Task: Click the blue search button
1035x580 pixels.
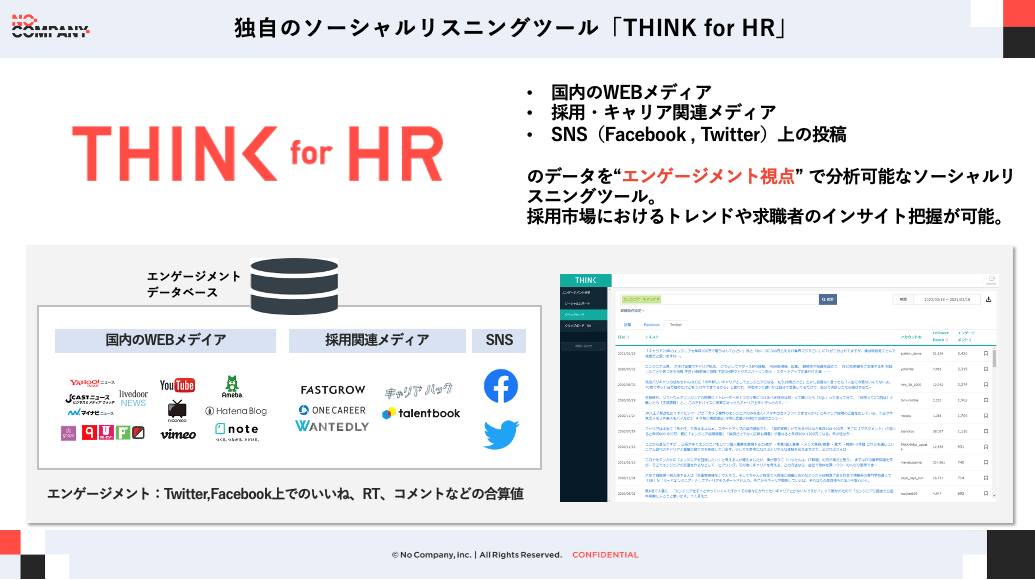Action: (828, 300)
